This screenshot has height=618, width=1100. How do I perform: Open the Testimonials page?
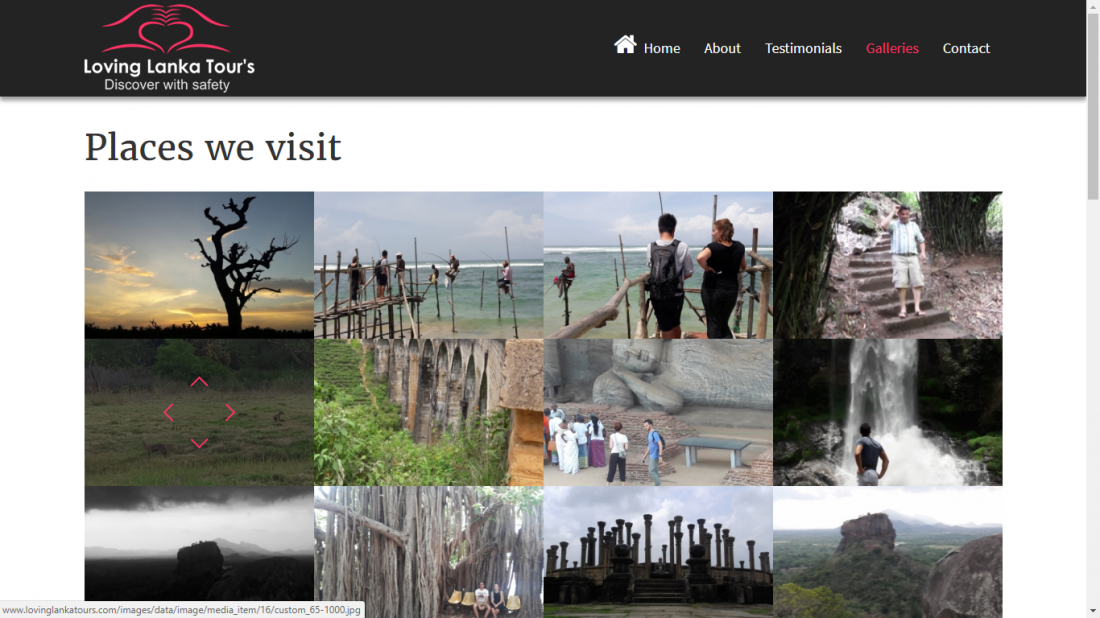(803, 48)
